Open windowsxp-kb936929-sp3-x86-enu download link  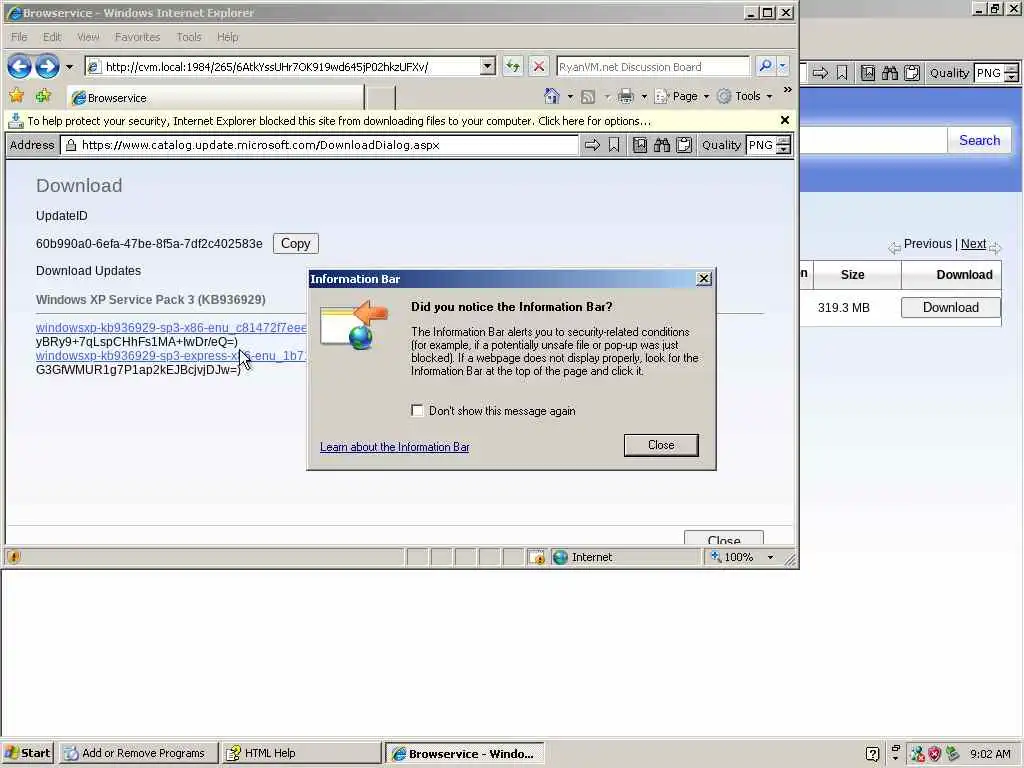pos(171,328)
